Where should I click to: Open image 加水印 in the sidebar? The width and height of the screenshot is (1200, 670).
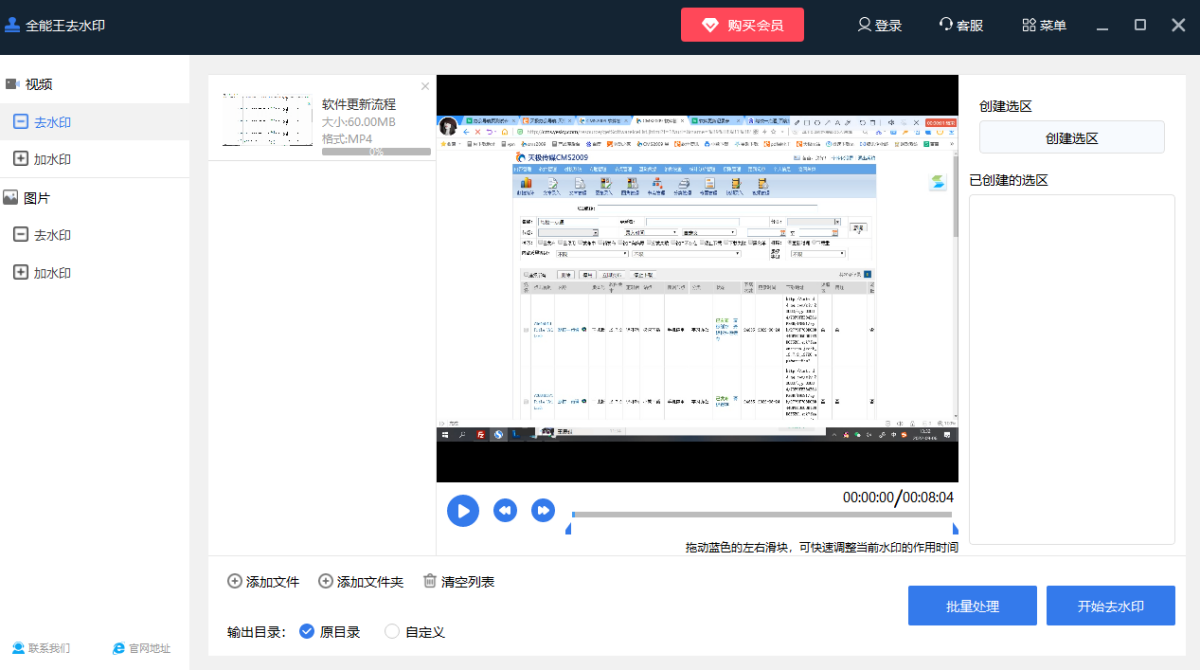(52, 273)
